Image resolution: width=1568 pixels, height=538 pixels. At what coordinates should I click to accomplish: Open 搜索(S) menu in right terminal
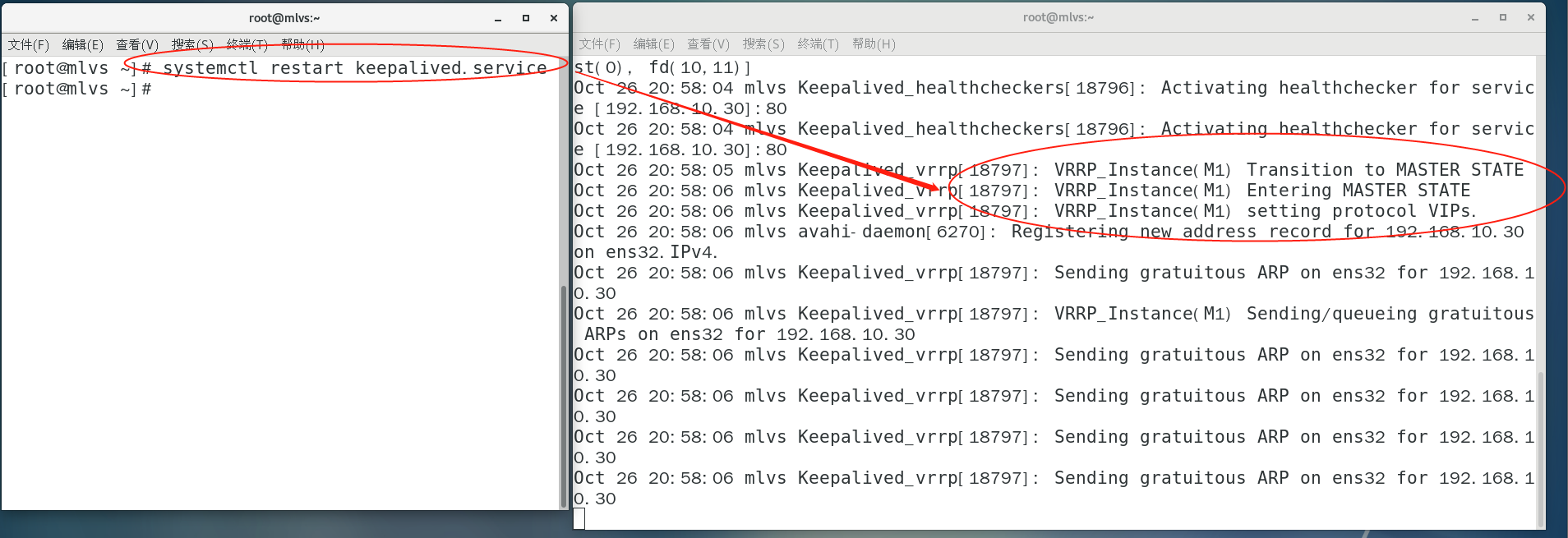tap(763, 44)
